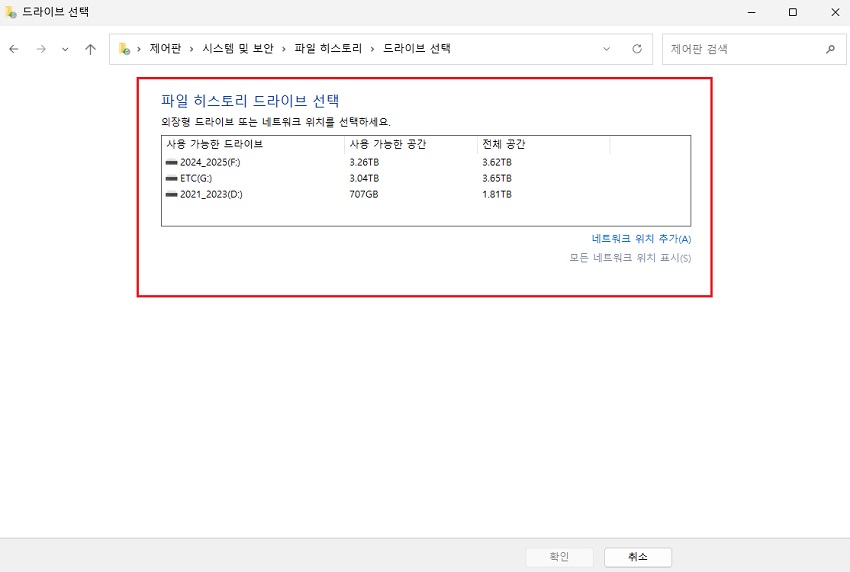Click the Up one level arrow

pyautogui.click(x=90, y=49)
